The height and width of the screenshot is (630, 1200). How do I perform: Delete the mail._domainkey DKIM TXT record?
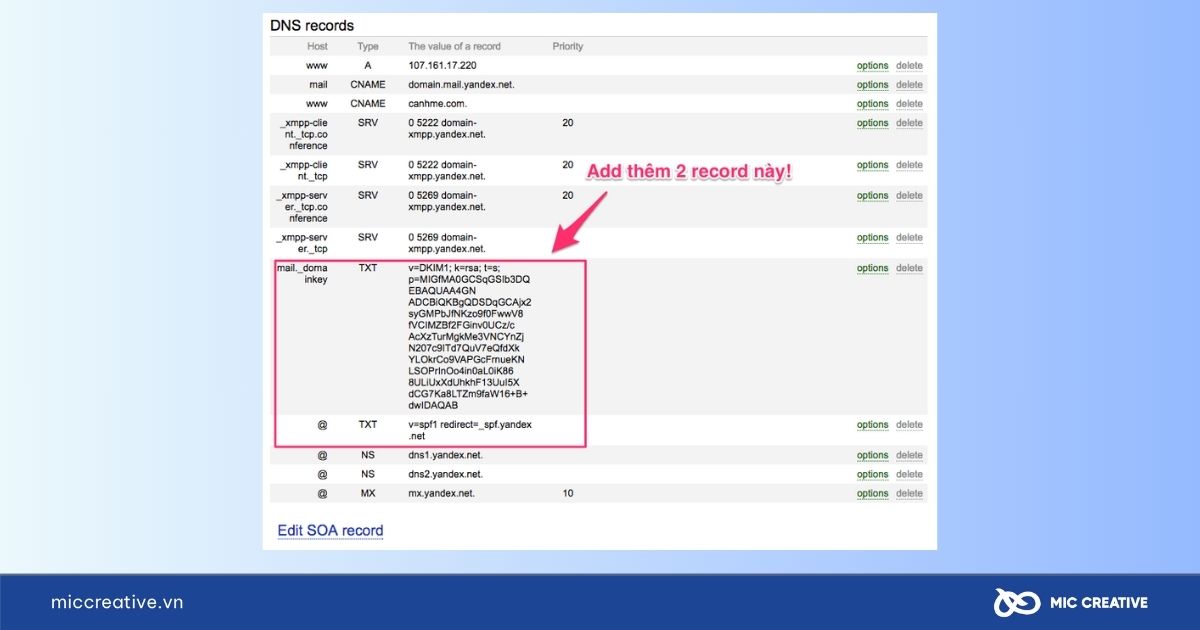(x=909, y=268)
